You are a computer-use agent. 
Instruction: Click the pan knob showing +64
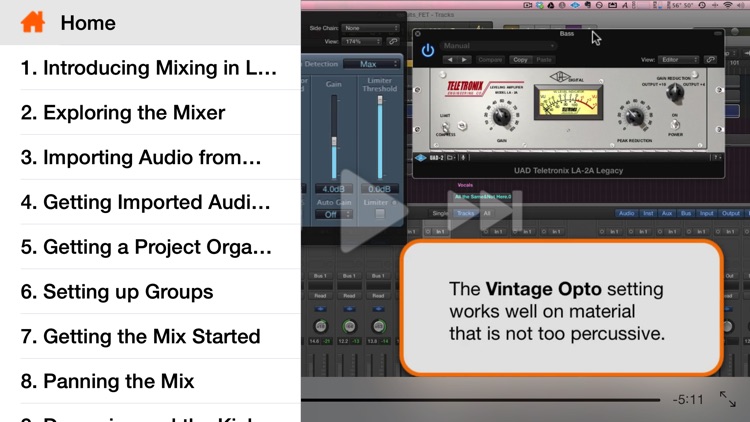350,326
